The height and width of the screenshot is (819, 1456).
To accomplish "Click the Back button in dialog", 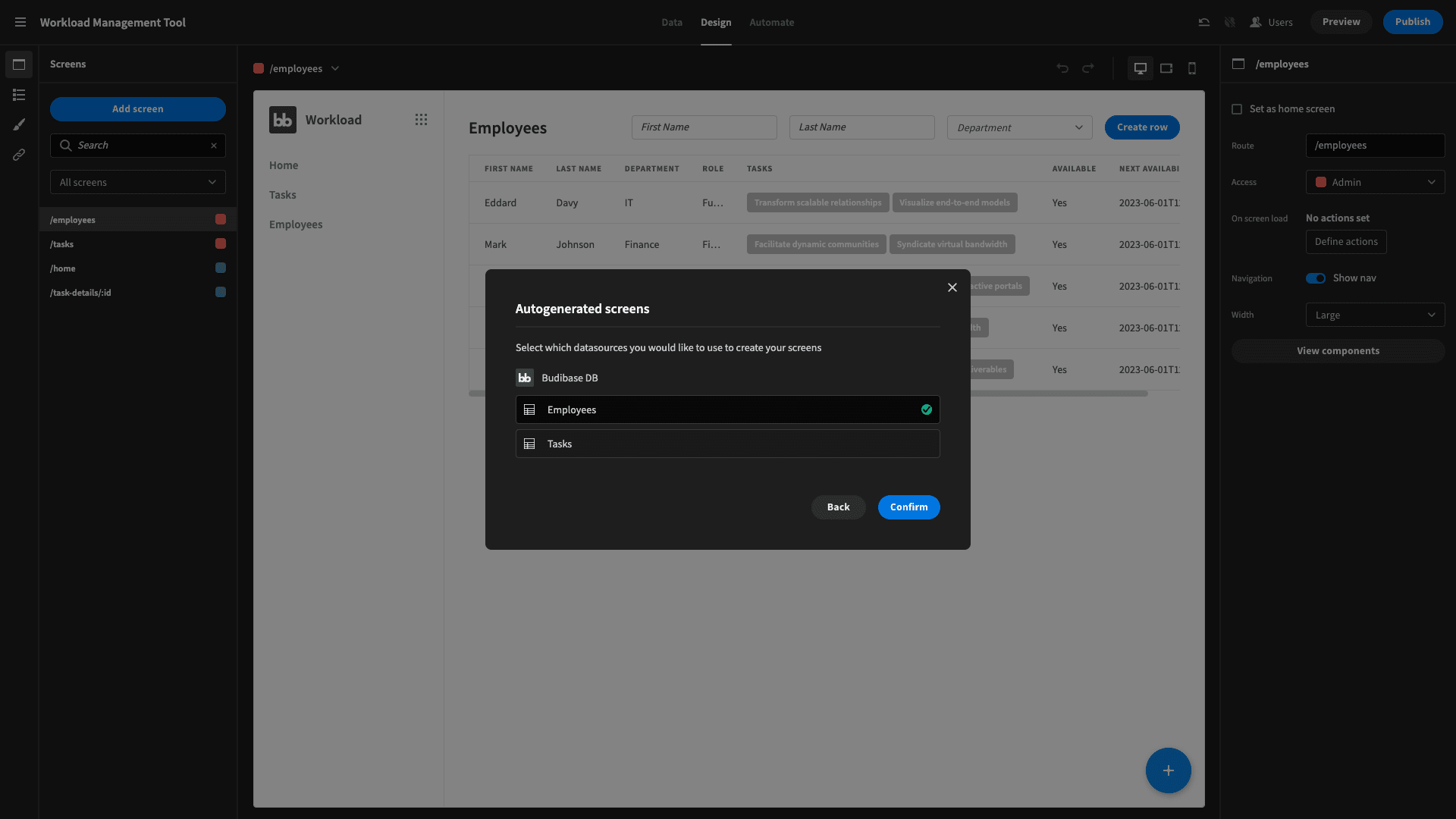I will tap(838, 507).
